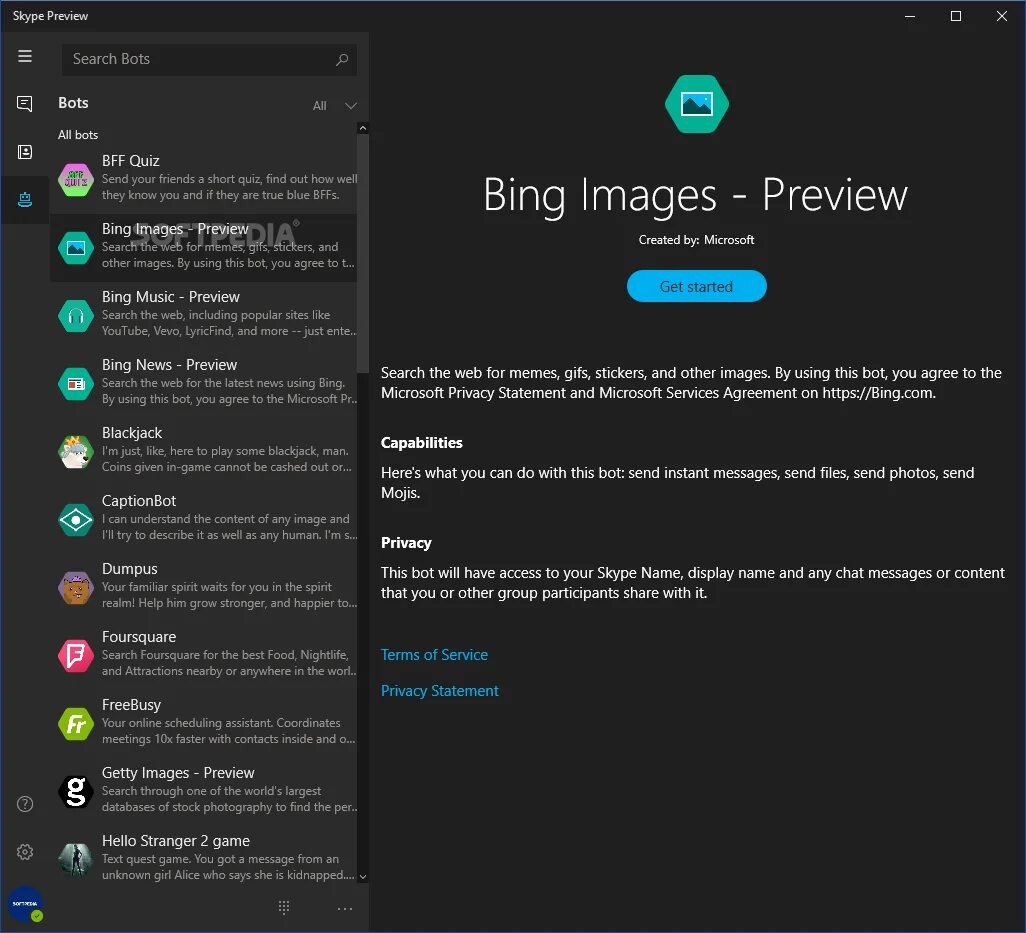The height and width of the screenshot is (933, 1026).
Task: Open the Privacy Statement link
Action: (440, 691)
